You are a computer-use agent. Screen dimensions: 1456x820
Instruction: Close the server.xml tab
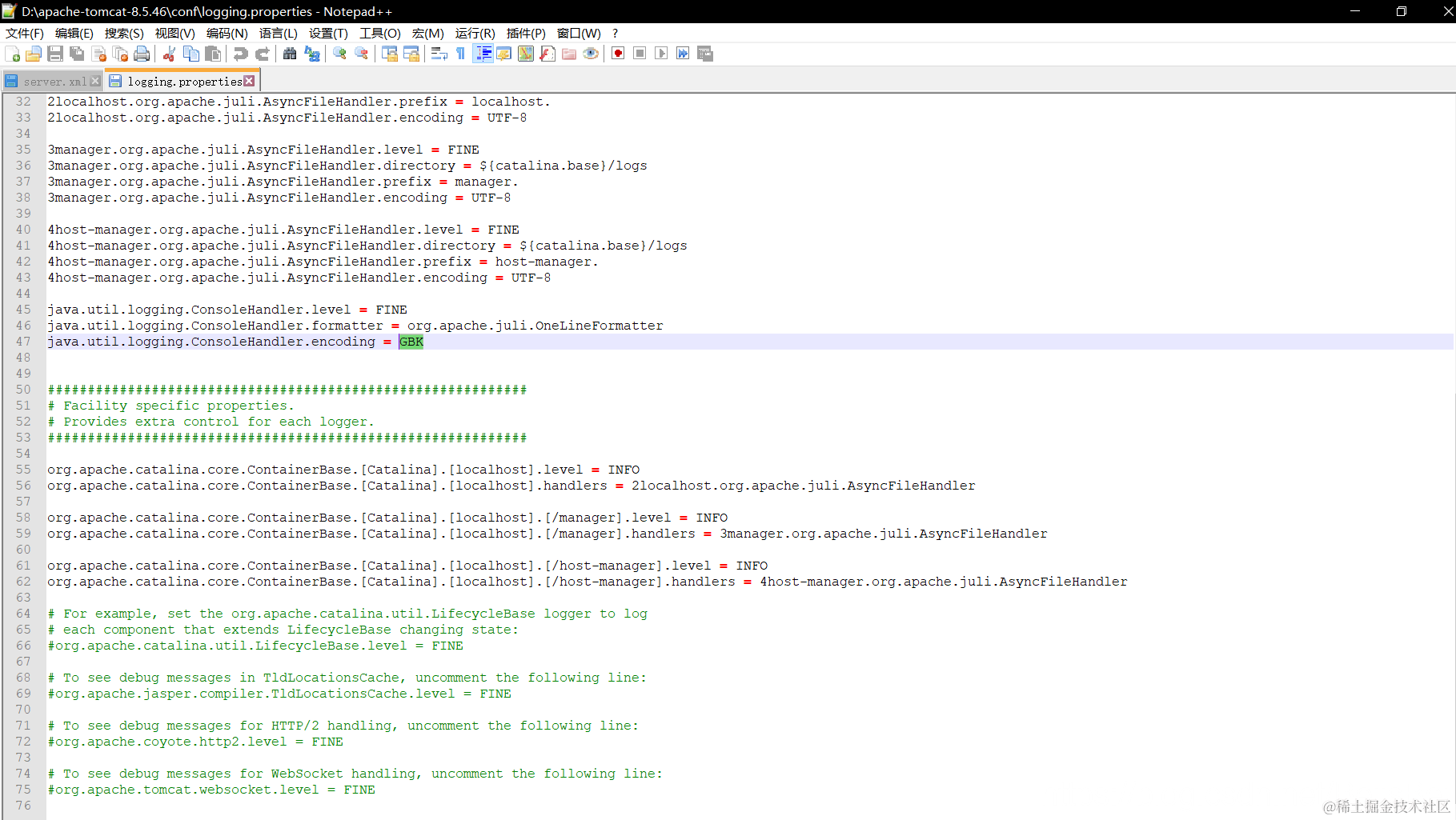pyautogui.click(x=95, y=82)
